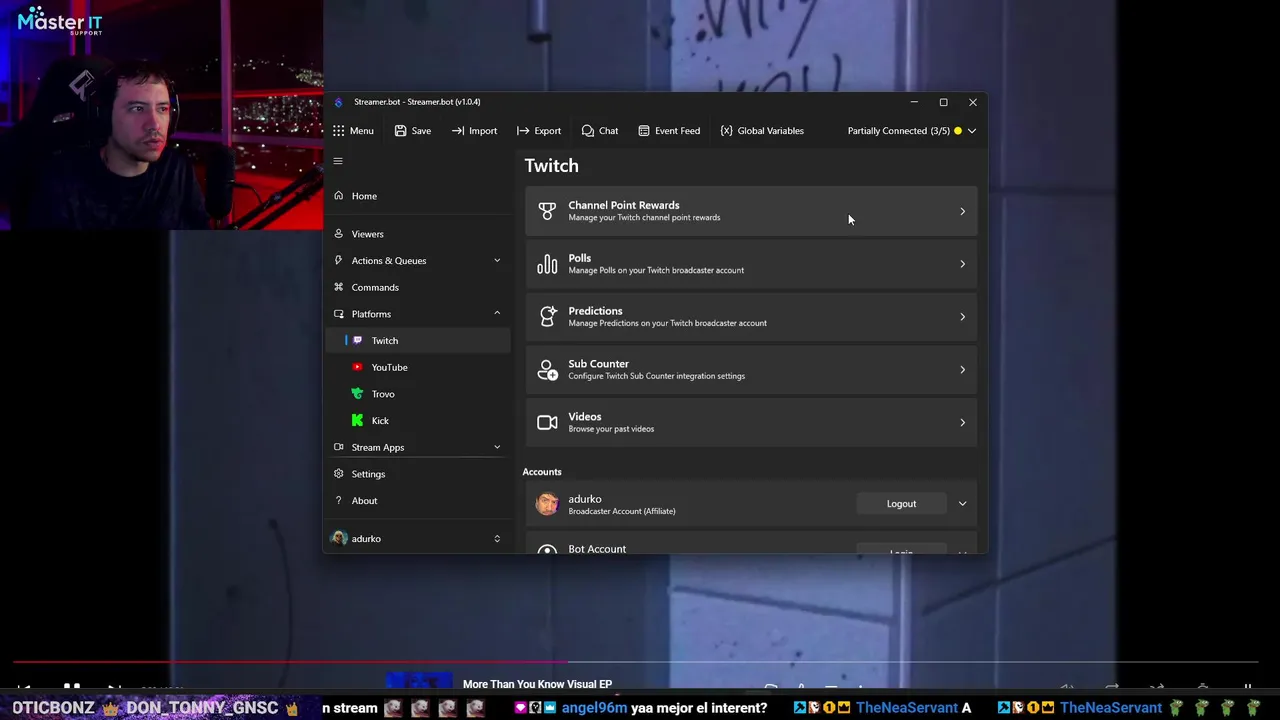Click the Save toolbar button
1280x720 pixels.
click(412, 131)
